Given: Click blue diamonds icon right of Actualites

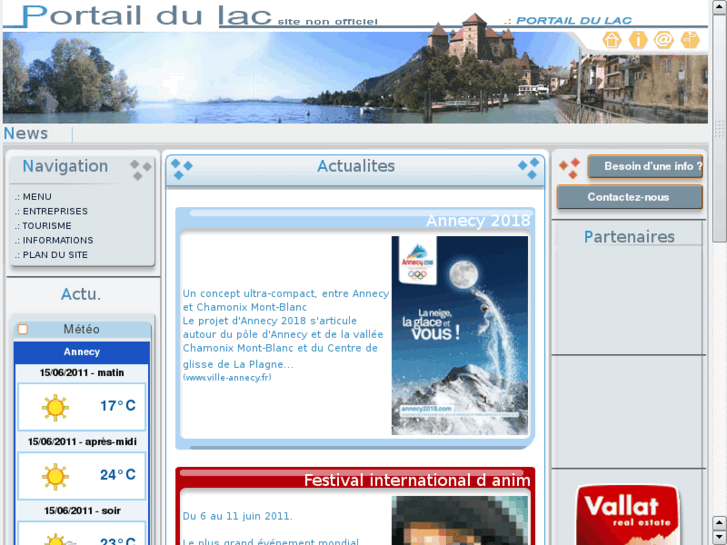Looking at the screenshot, I should pyautogui.click(x=529, y=168).
